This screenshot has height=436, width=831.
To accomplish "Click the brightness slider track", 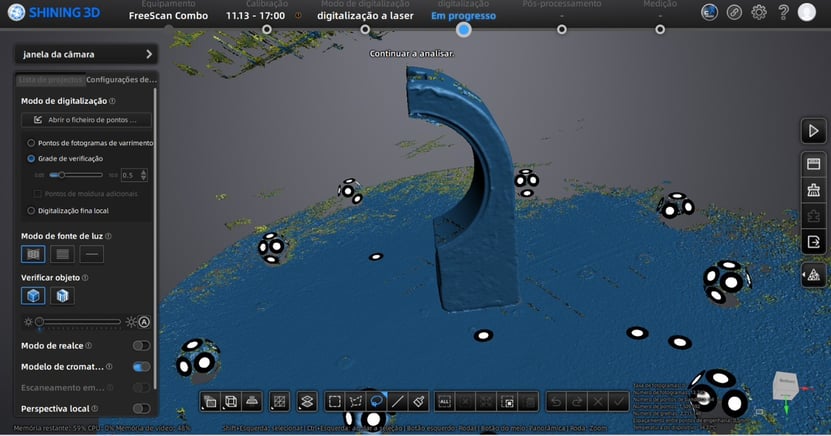I will point(78,321).
